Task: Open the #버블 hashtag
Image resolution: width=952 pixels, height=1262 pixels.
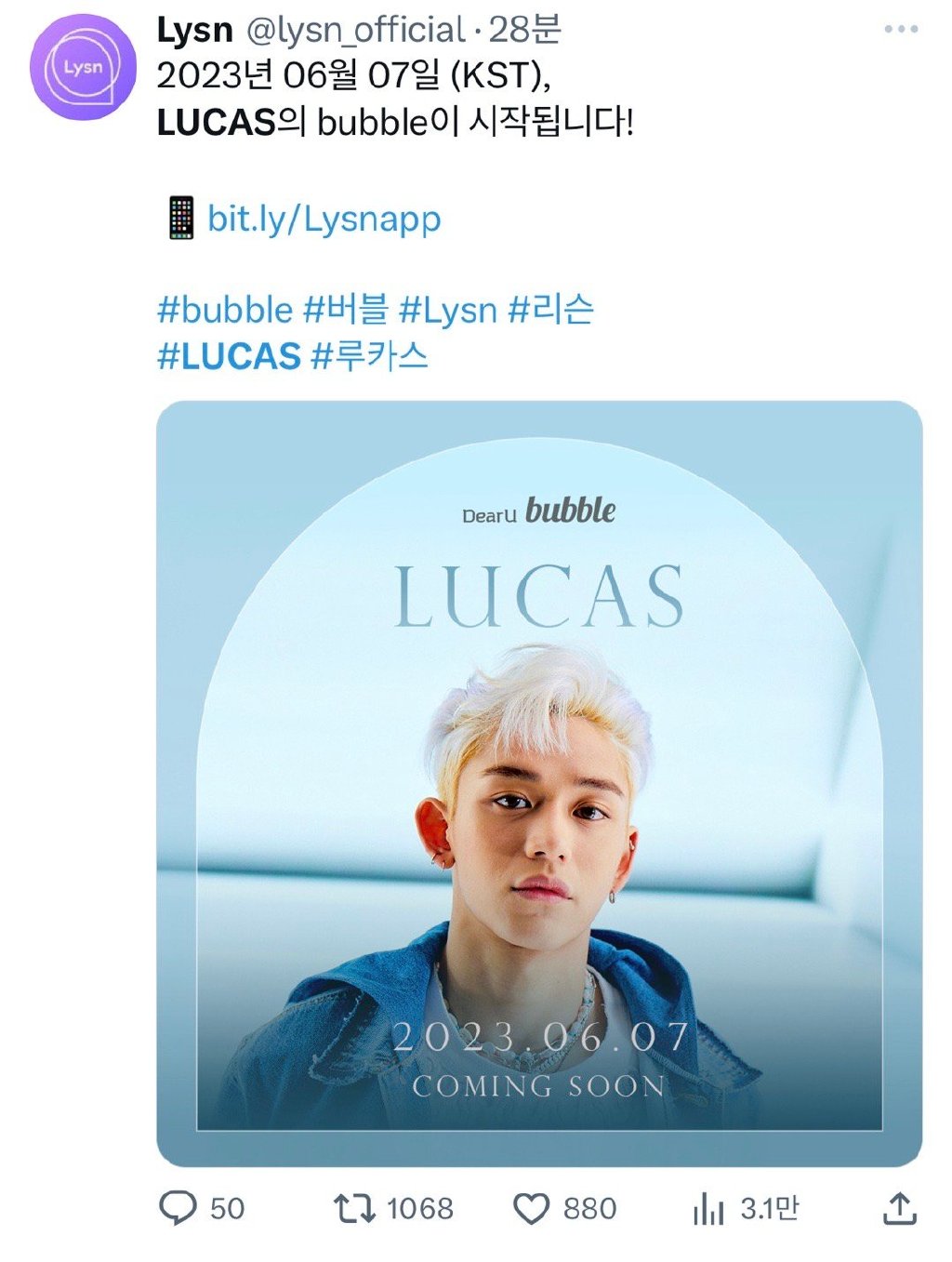Action: 346,310
